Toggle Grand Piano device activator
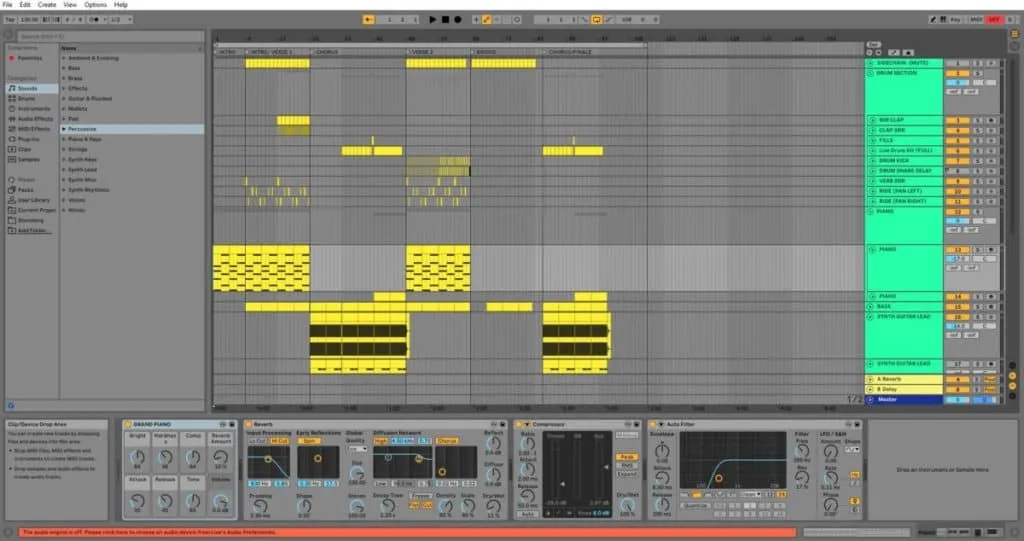1024x541 pixels. (x=128, y=425)
